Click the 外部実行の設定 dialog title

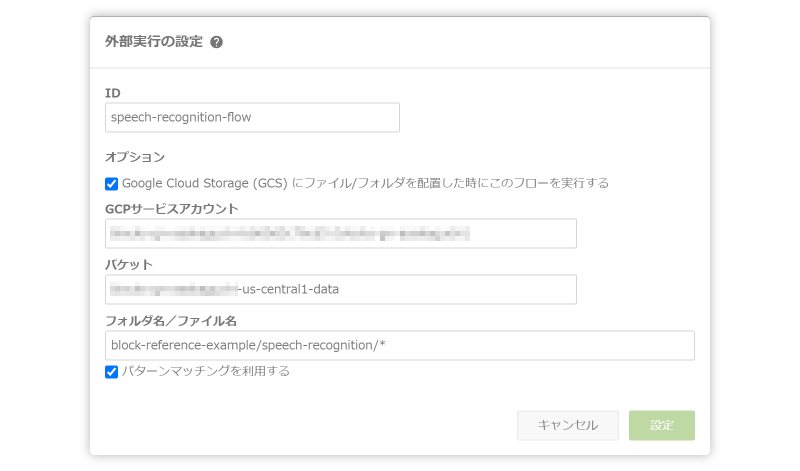click(x=154, y=41)
